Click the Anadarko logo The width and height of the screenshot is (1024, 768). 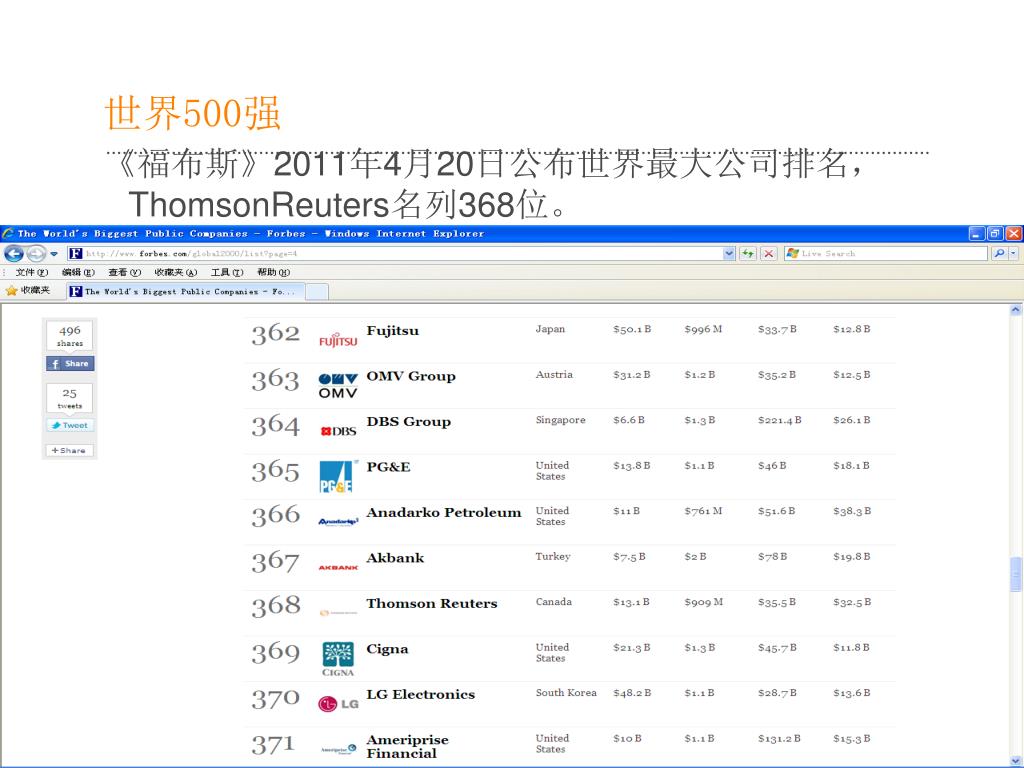click(338, 522)
